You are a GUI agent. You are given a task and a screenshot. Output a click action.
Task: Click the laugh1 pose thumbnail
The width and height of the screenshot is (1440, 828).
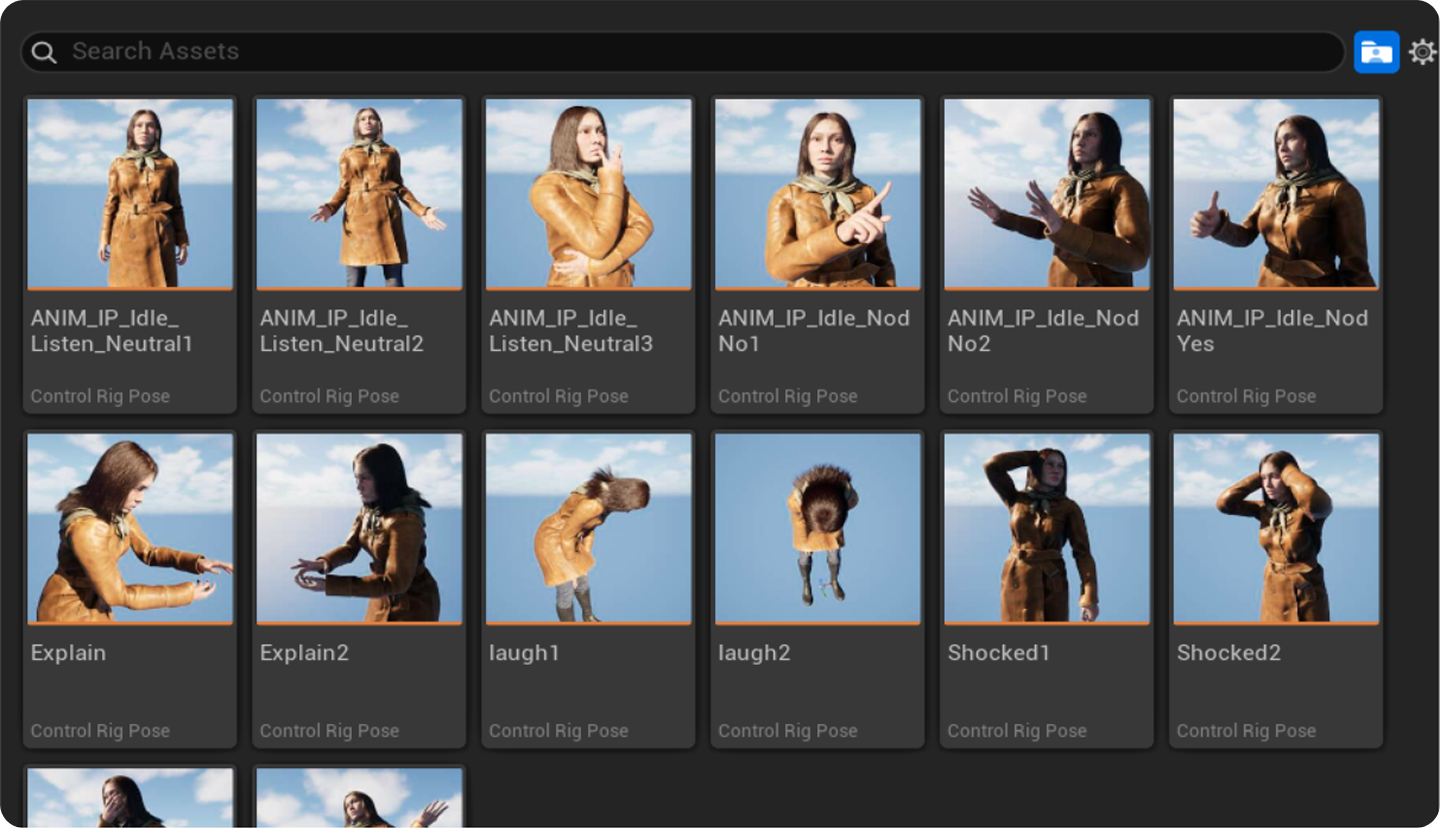point(588,528)
